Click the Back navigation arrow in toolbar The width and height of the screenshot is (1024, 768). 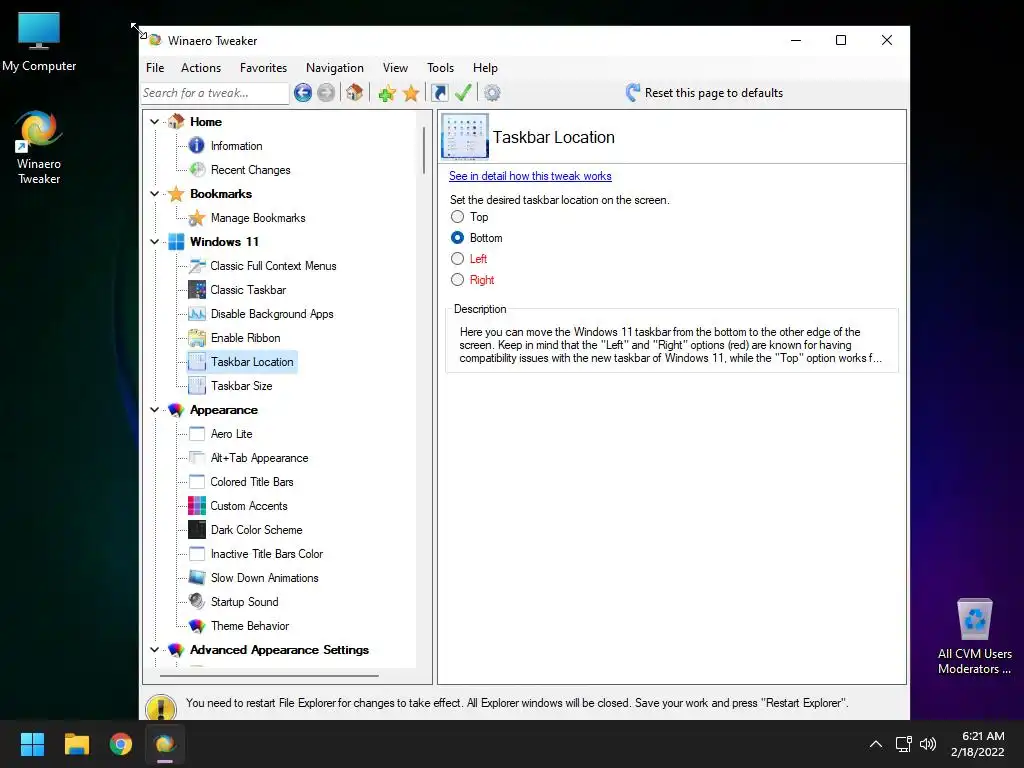(302, 93)
